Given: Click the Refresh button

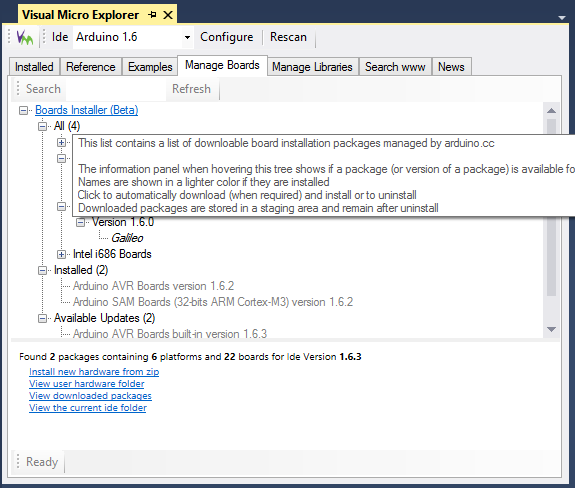Looking at the screenshot, I should (x=191, y=89).
